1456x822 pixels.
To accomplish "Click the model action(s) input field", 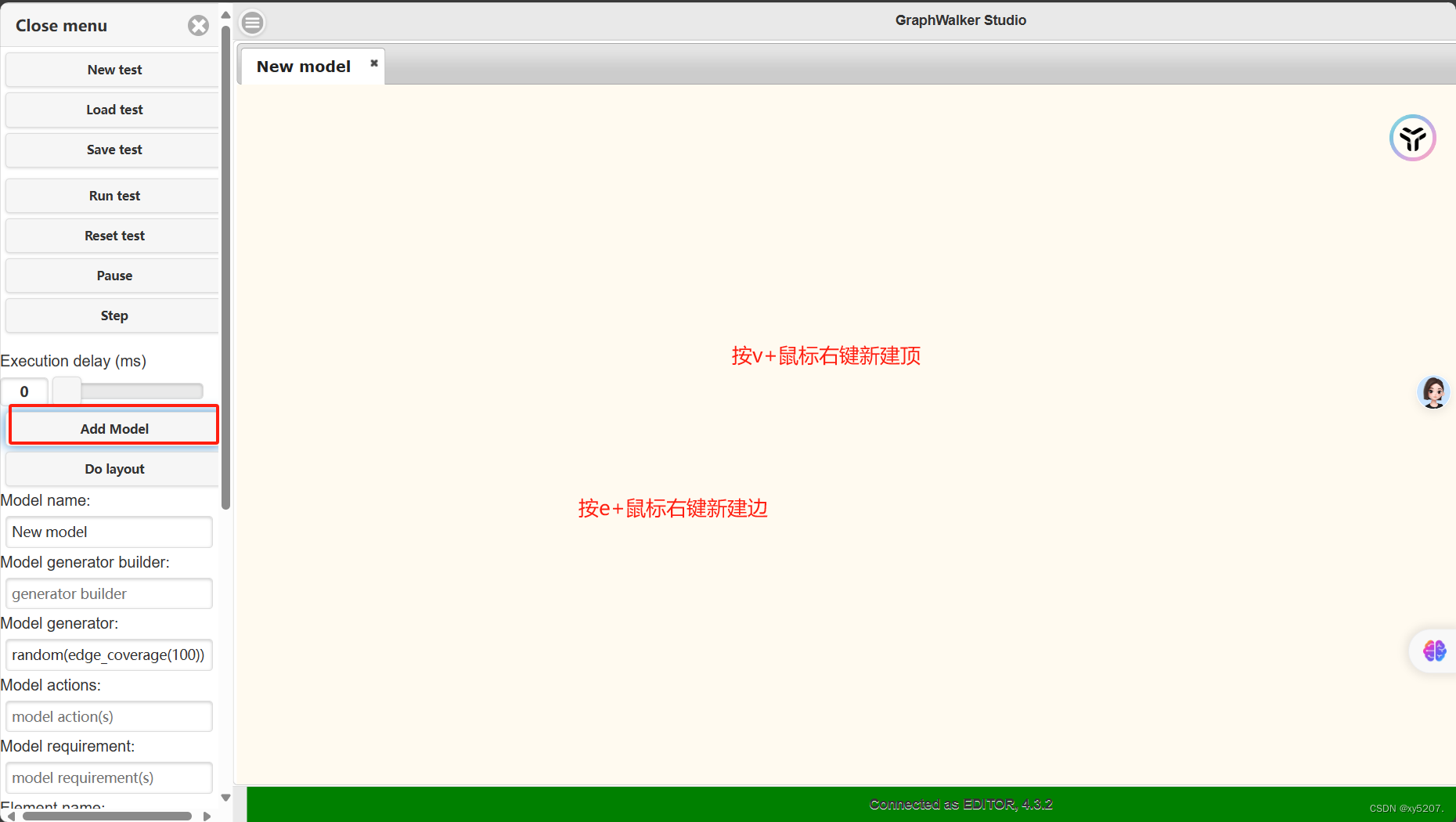I will pyautogui.click(x=109, y=716).
